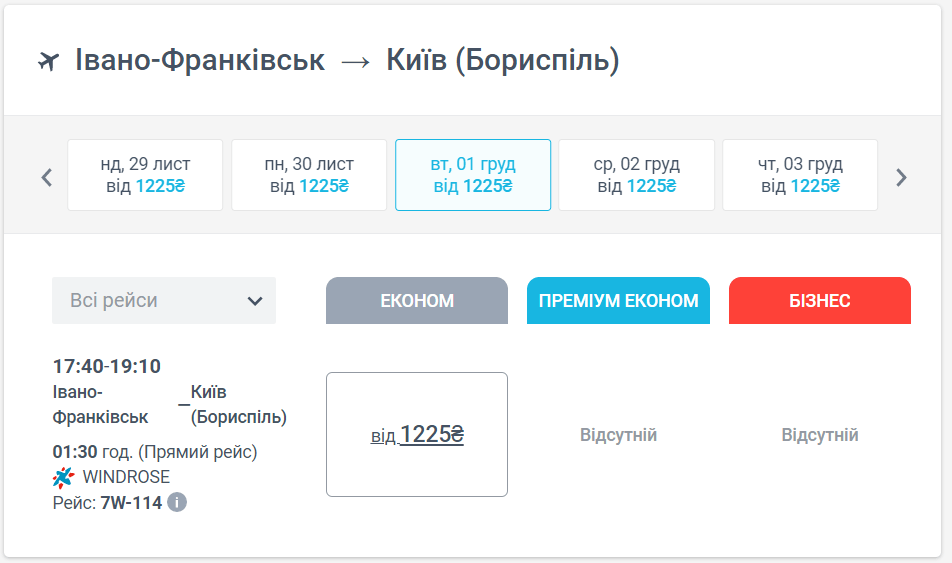Screen dimensions: 952x563
Task: Click the WINDROSE airline logo
Action: pyautogui.click(x=64, y=477)
